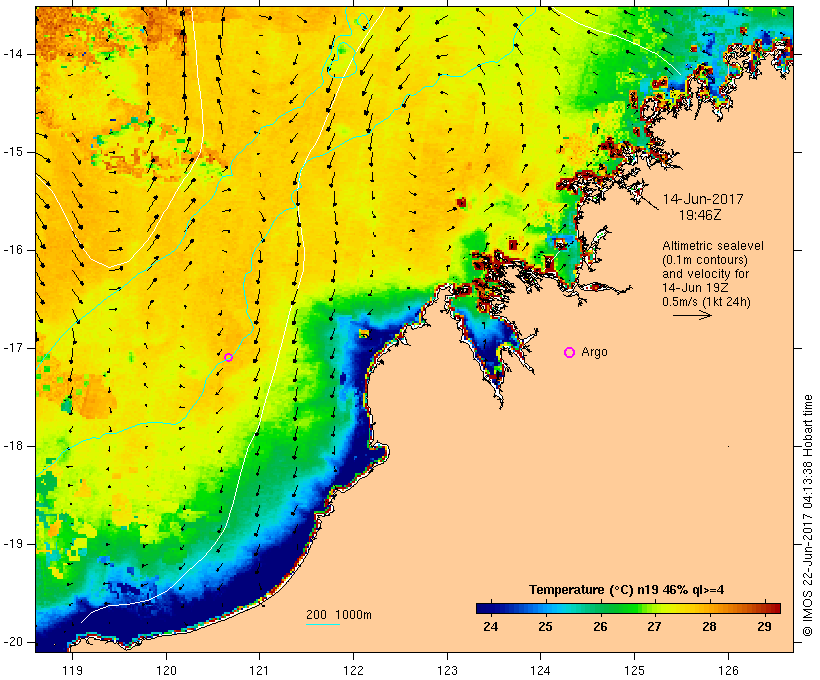Click the cyan isobath legend line
Screen dimensions: 820x680
pyautogui.click(x=323, y=624)
